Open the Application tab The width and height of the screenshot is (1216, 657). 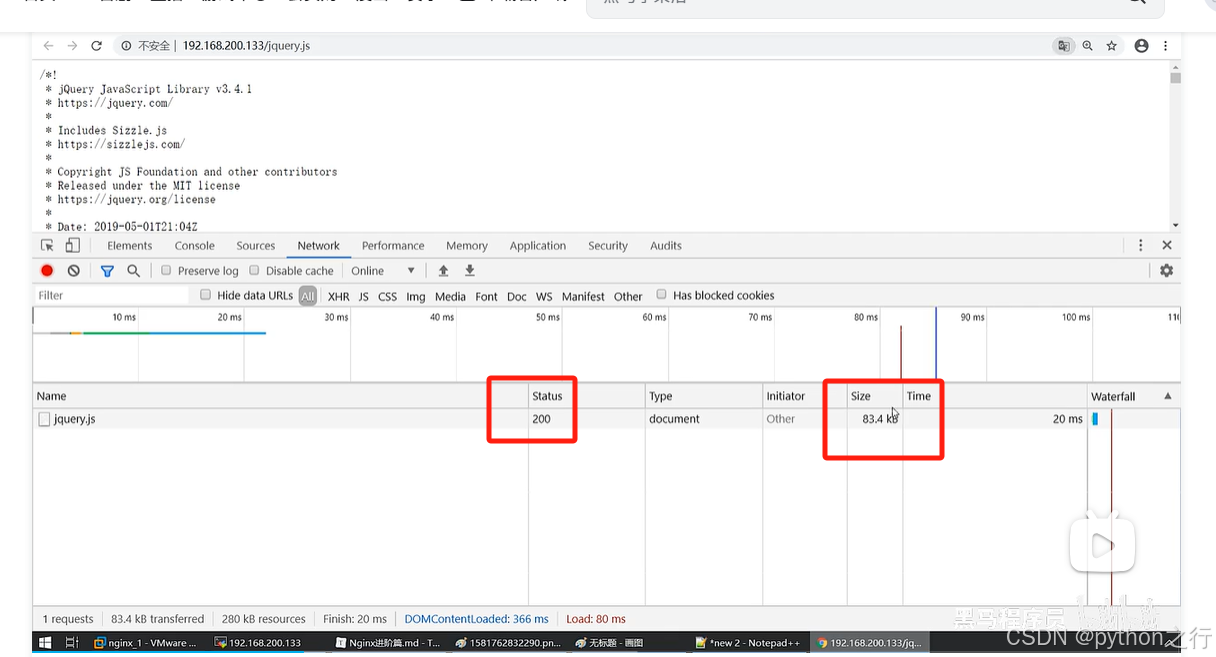(538, 245)
